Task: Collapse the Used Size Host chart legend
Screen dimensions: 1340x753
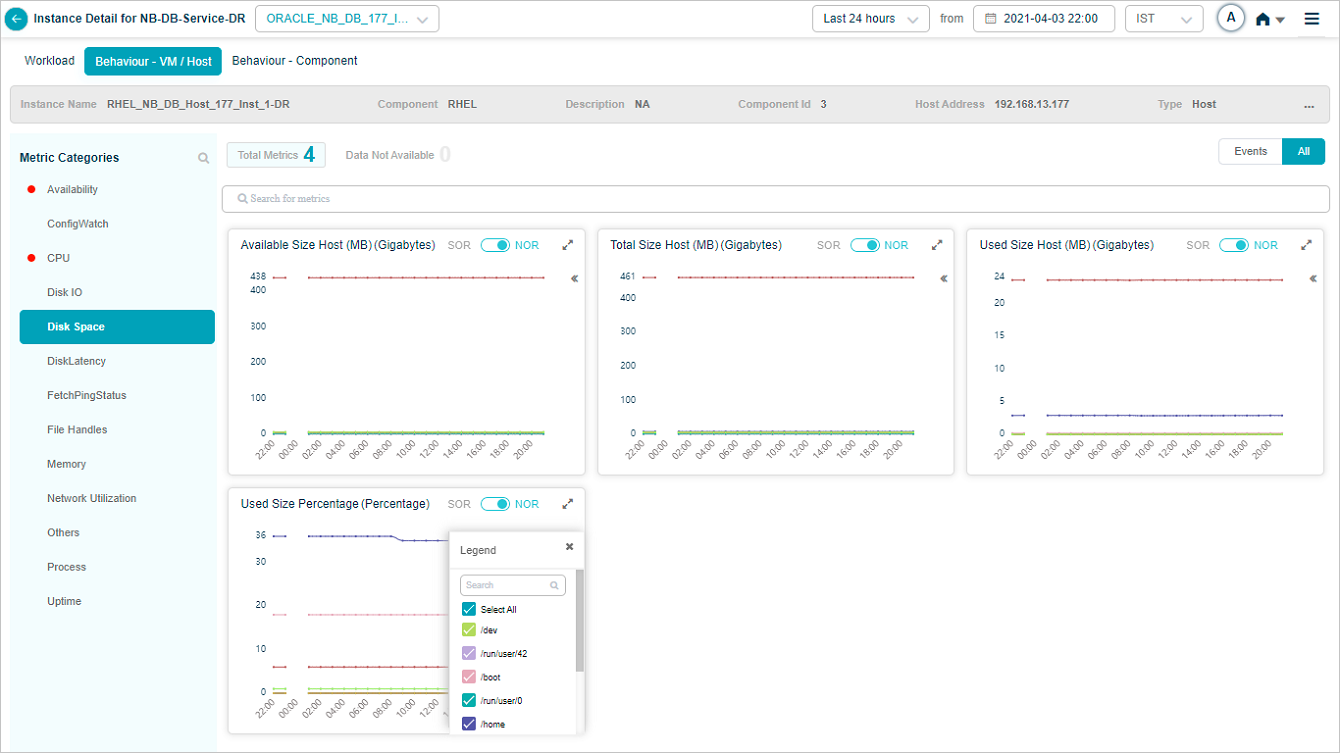Action: (x=1313, y=280)
